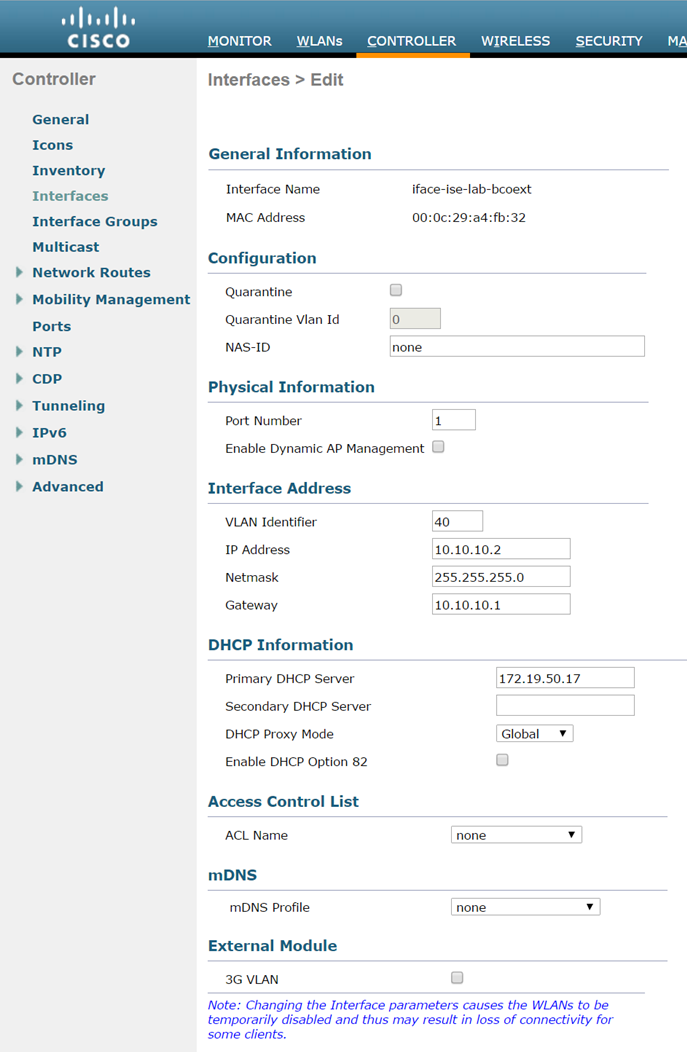Click the Netmask input field
The height and width of the screenshot is (1052, 687).
pos(501,576)
